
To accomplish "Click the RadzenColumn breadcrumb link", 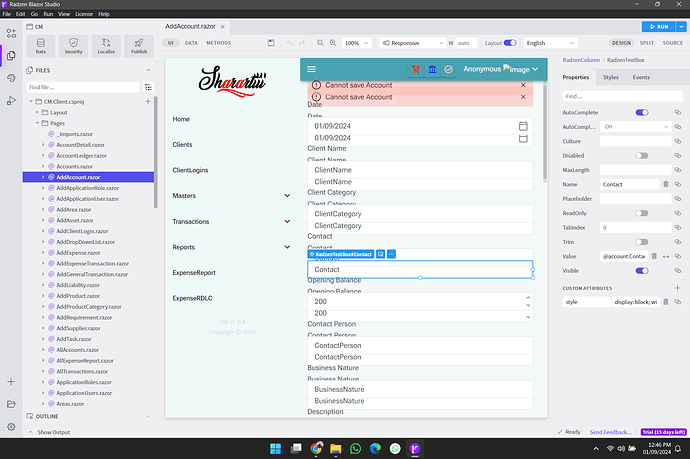I will pos(581,60).
